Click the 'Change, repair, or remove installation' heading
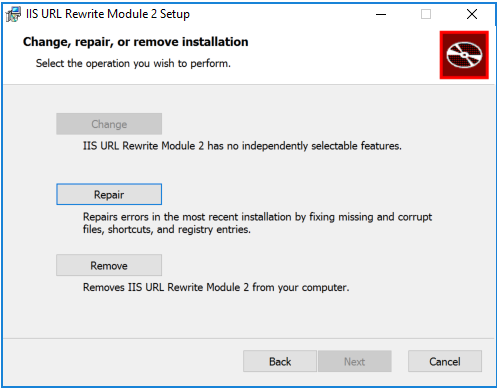The image size is (499, 392). click(x=136, y=42)
